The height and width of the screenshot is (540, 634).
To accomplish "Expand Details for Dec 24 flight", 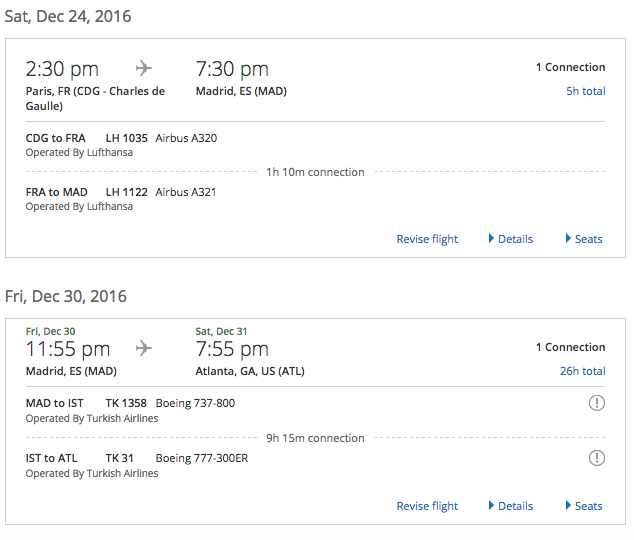I will tap(511, 239).
